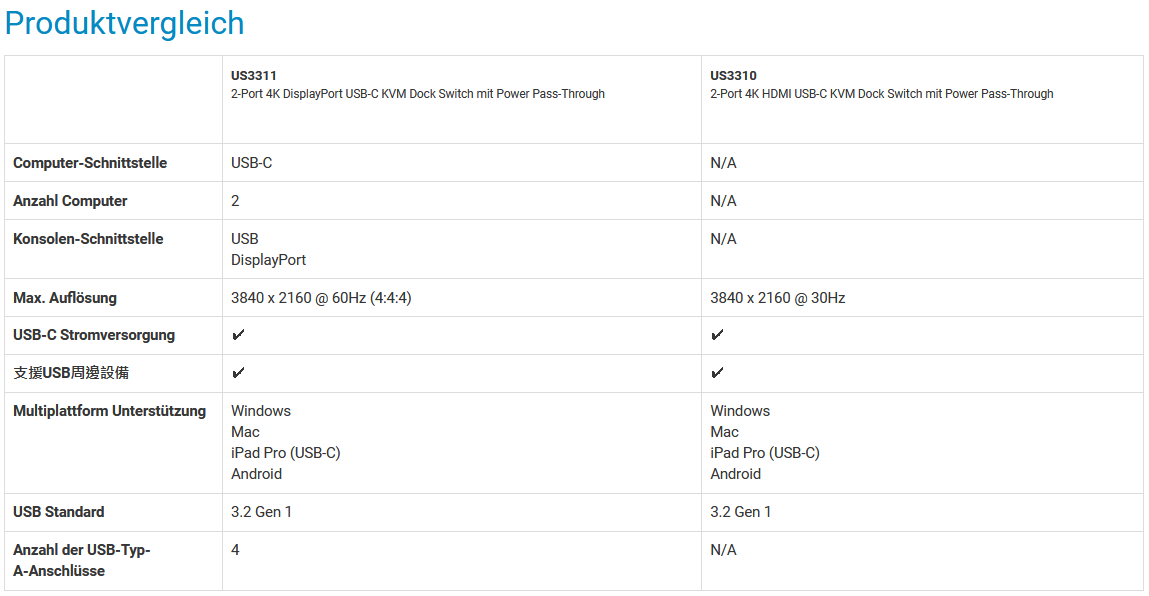Screen dimensions: 1149x596
Task: Click the Max. Auflösung row label
Action: (x=65, y=298)
